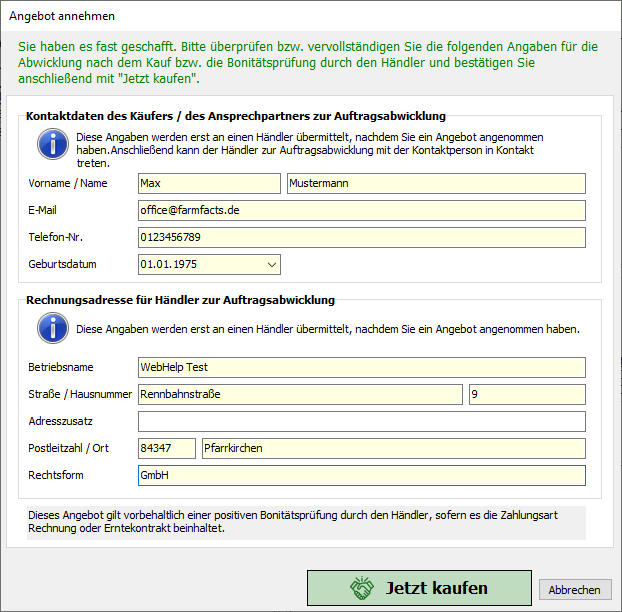Click the Rechnungsadresse für Händler heading
This screenshot has height=612, width=622.
click(180, 300)
